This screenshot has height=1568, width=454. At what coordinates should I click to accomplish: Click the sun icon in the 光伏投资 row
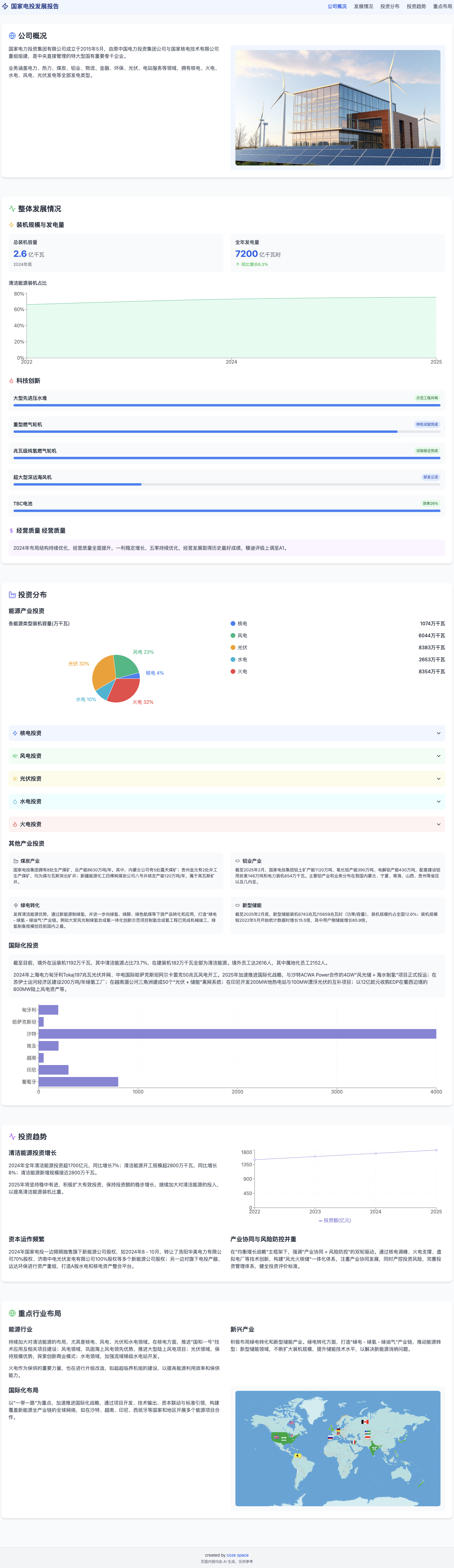click(15, 778)
